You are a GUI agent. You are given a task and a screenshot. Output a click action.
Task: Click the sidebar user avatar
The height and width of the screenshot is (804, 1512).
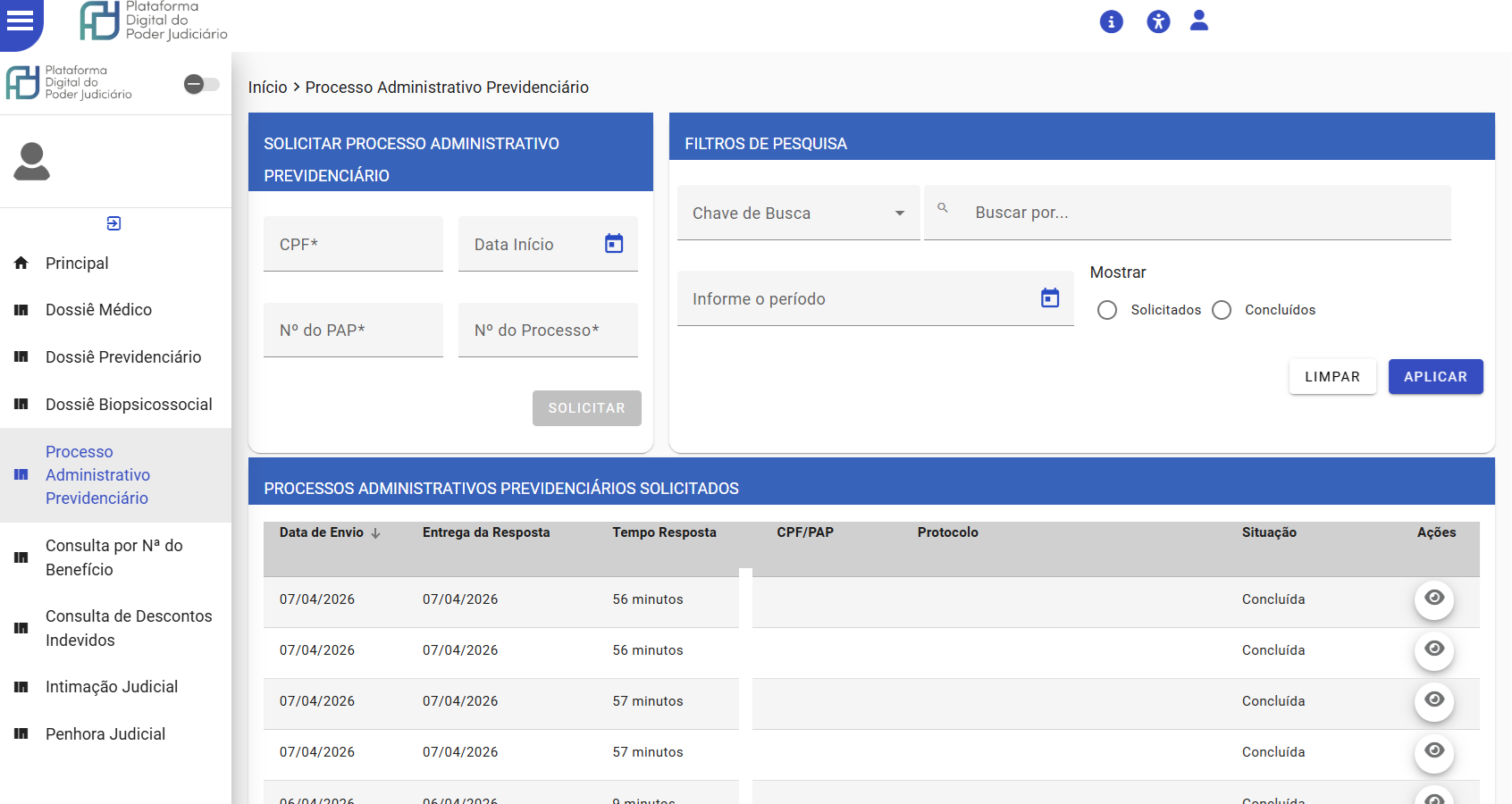click(x=31, y=162)
